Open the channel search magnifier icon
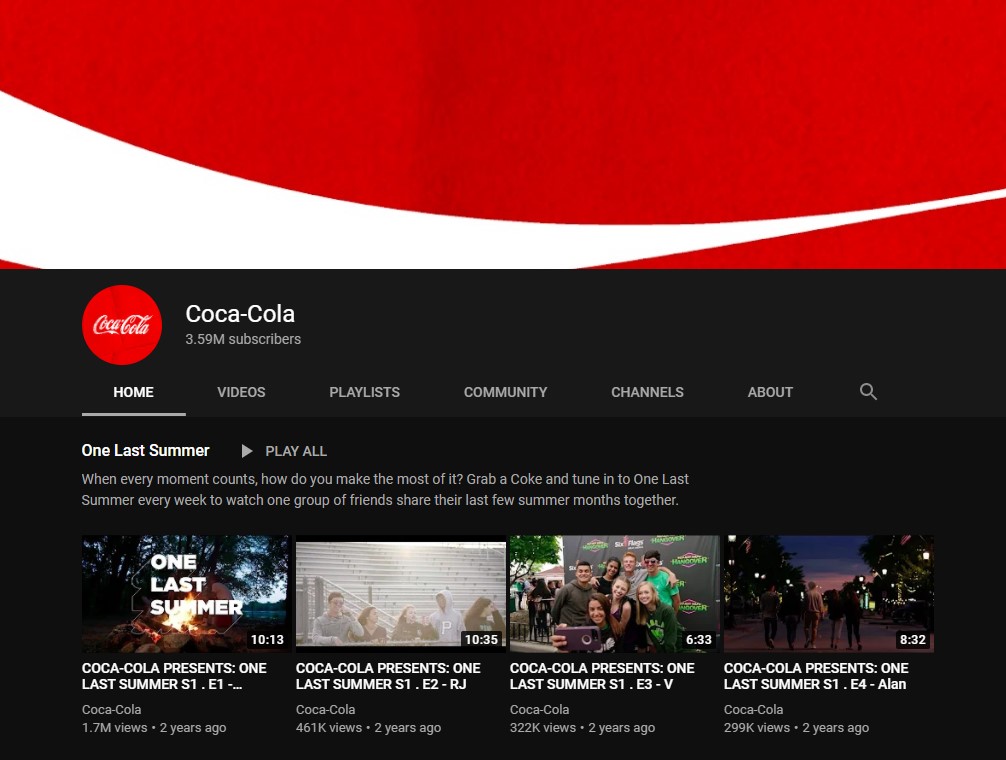This screenshot has width=1006, height=760. click(868, 392)
